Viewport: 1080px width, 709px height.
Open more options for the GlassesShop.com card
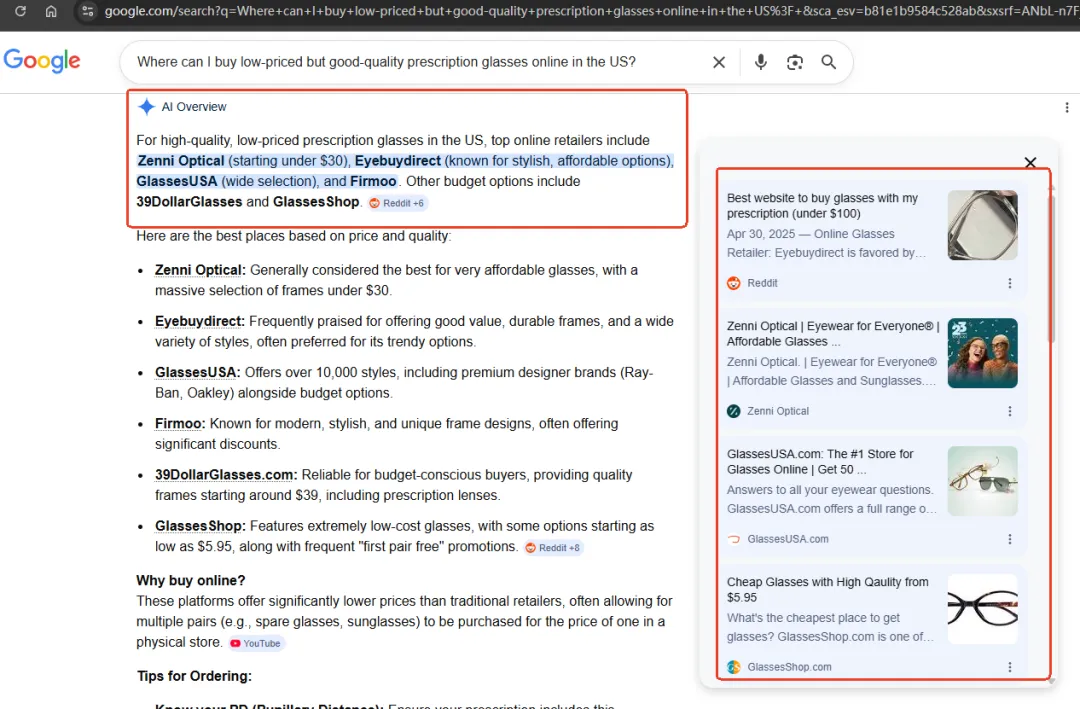coord(1010,667)
